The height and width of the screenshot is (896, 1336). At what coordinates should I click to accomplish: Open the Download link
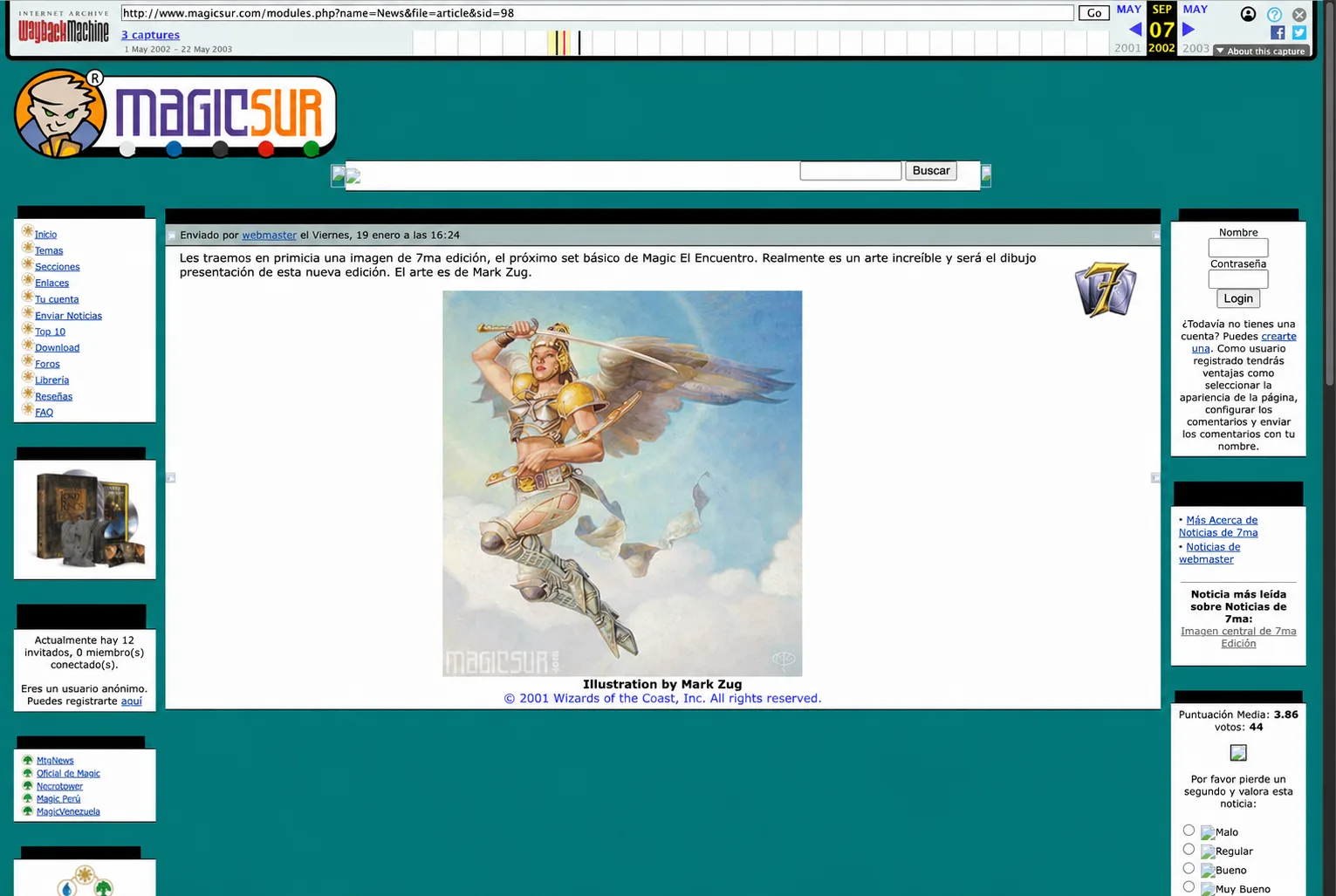pos(57,347)
